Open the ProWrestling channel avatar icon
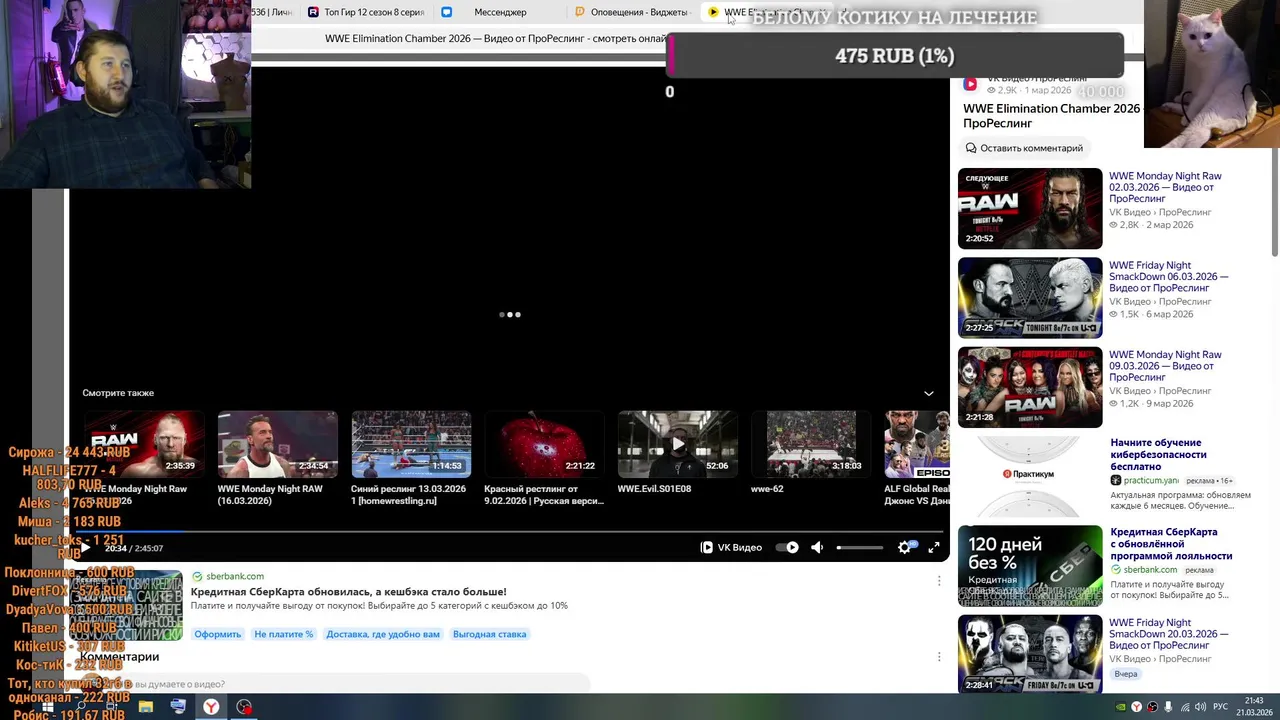The height and width of the screenshot is (720, 1280). pyautogui.click(x=970, y=84)
